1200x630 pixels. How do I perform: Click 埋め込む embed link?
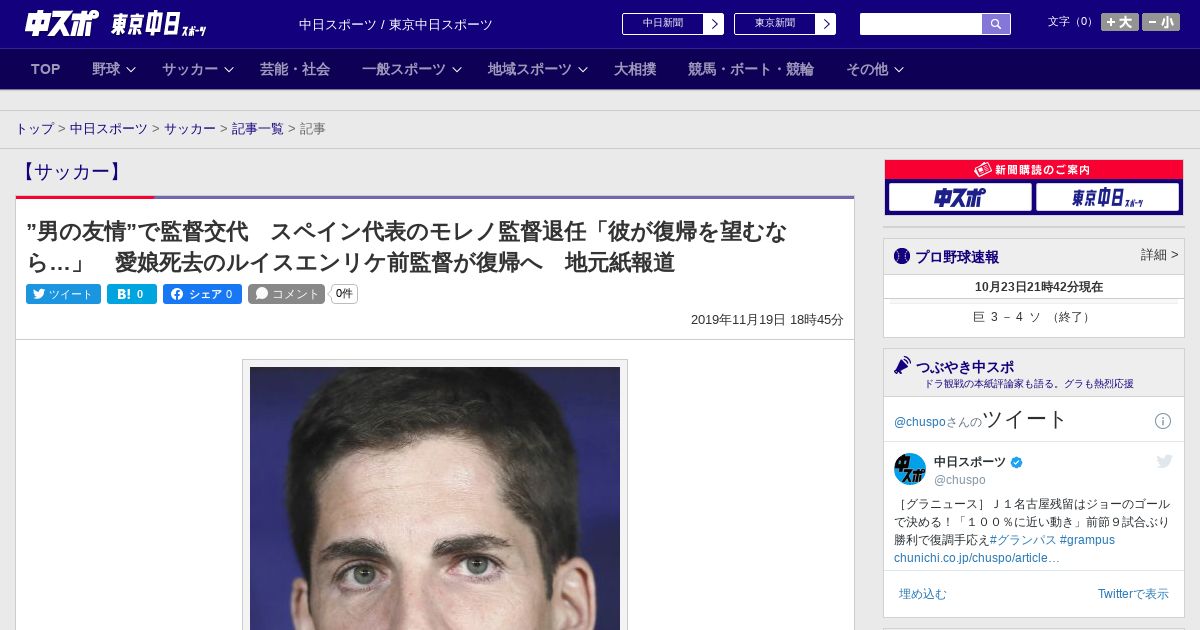922,594
